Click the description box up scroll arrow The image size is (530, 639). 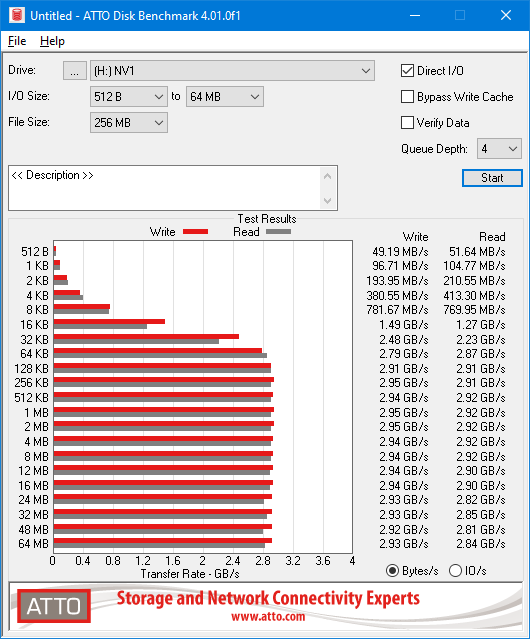328,176
